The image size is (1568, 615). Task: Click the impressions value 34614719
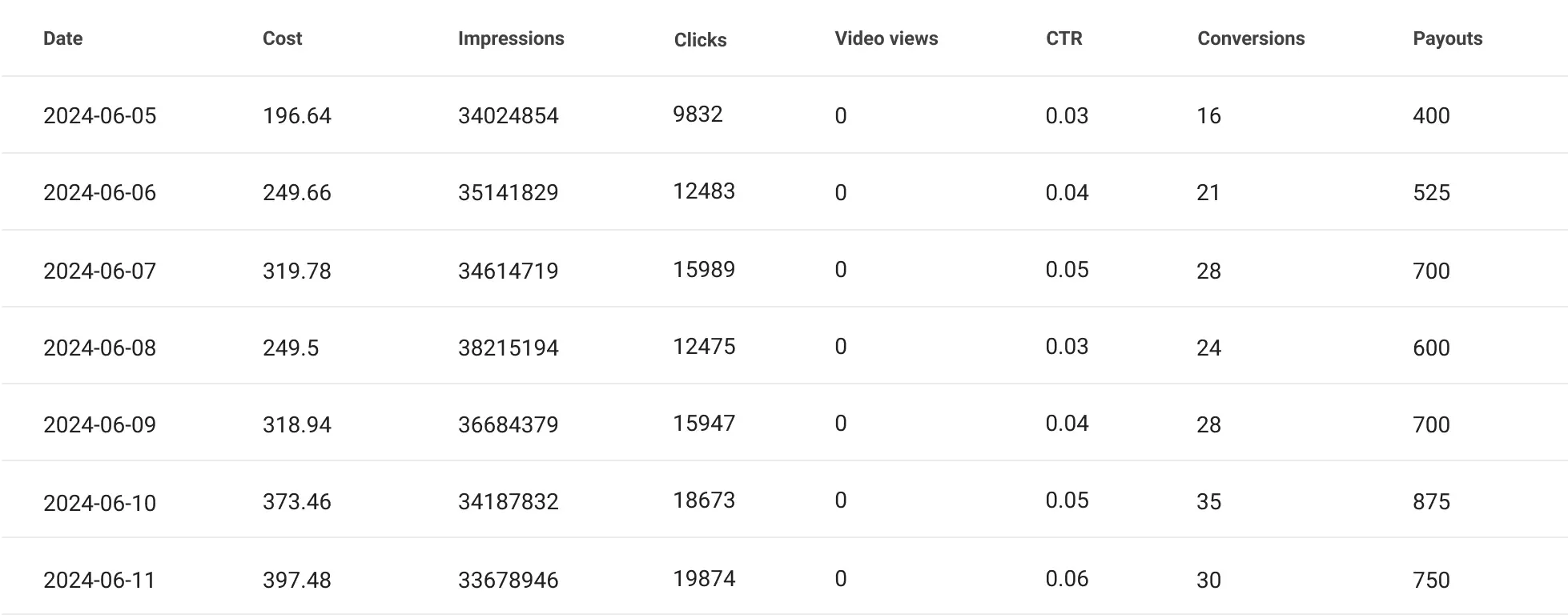pyautogui.click(x=508, y=271)
